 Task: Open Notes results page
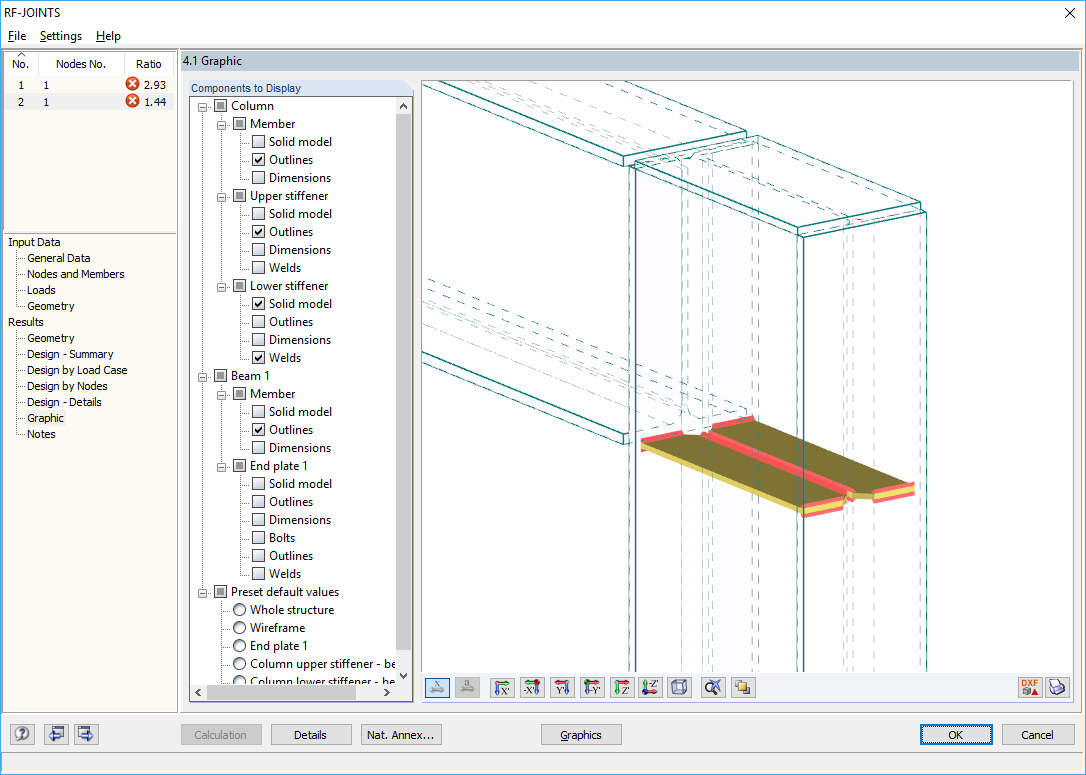point(41,434)
